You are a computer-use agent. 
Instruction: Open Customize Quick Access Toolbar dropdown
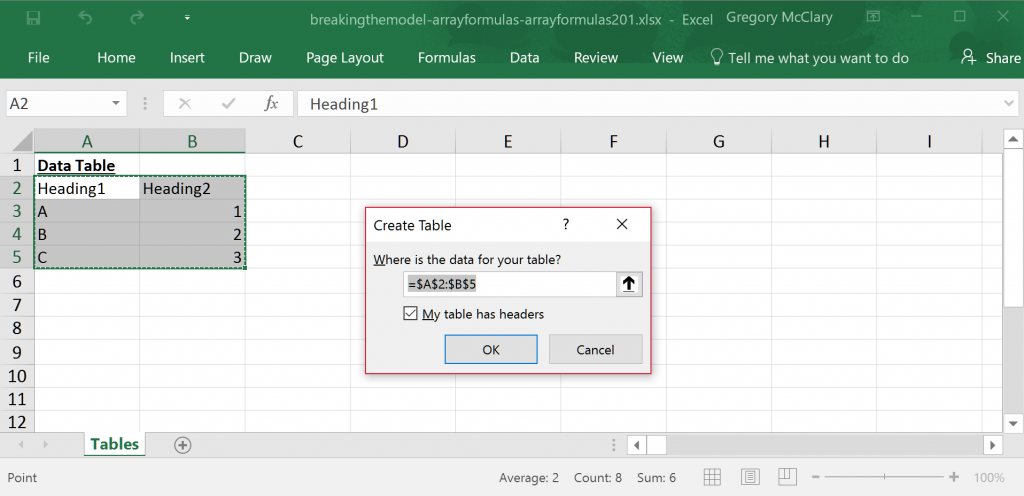point(187,18)
